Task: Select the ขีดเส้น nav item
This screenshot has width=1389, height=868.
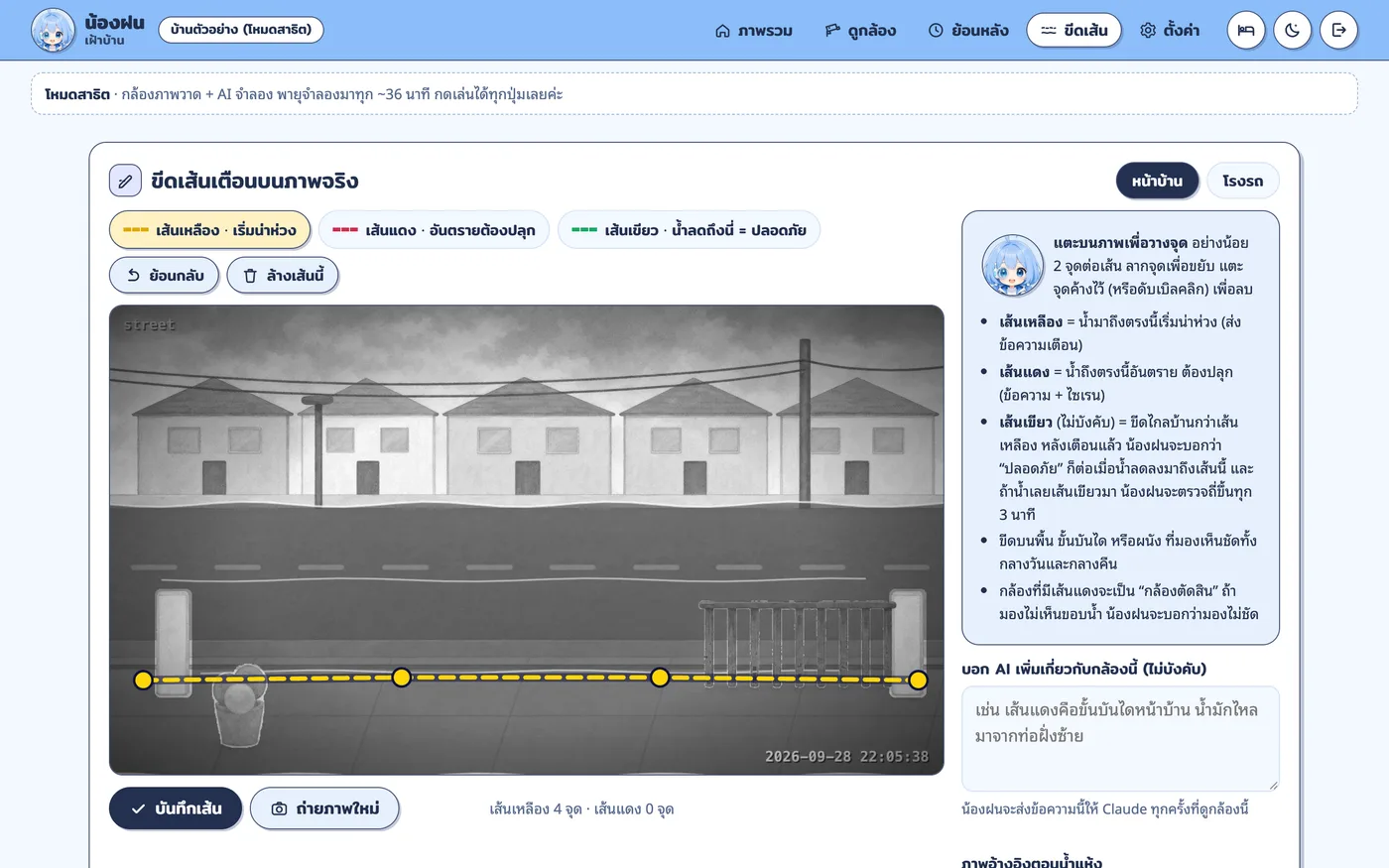Action: click(1073, 31)
